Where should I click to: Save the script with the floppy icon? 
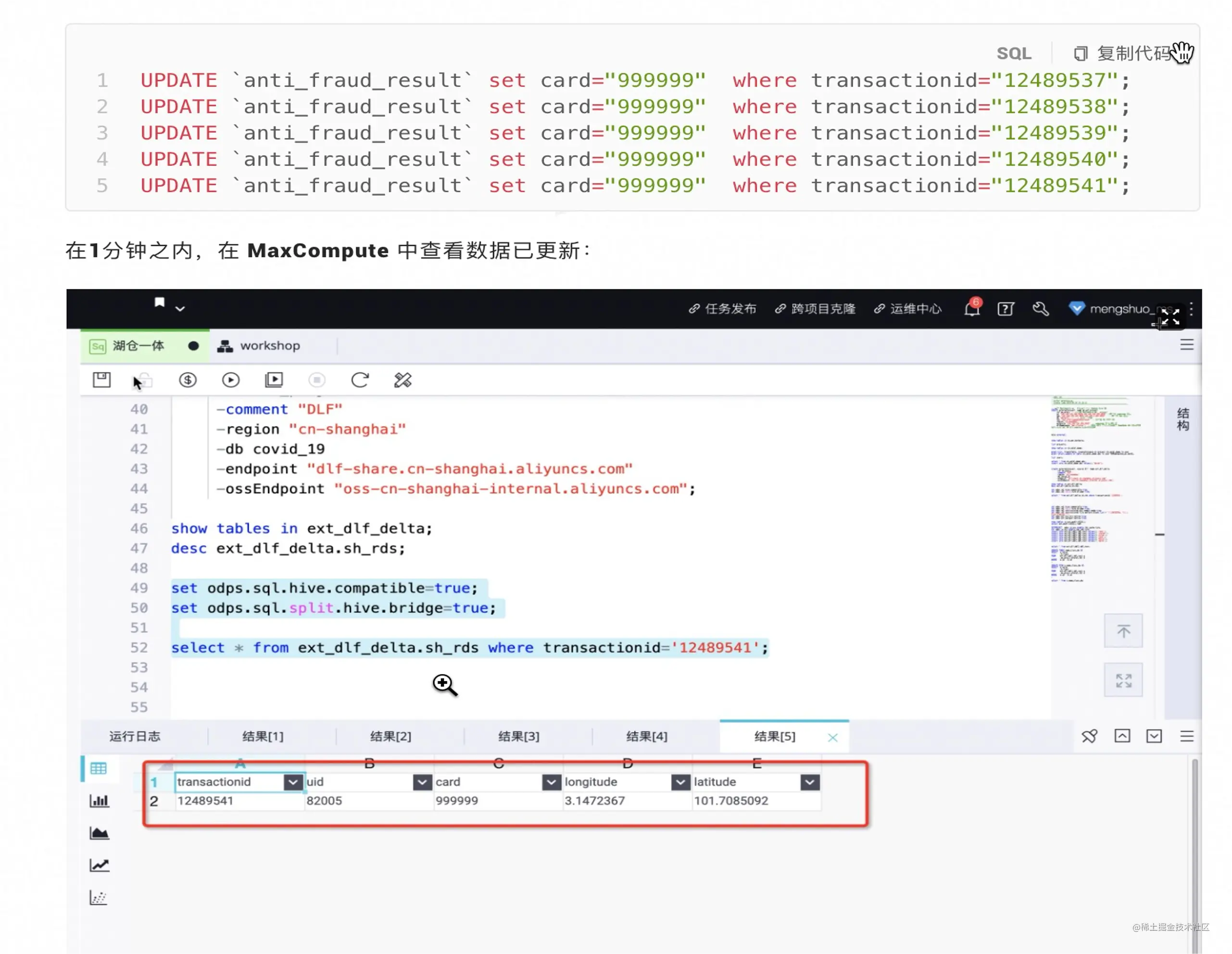point(101,380)
